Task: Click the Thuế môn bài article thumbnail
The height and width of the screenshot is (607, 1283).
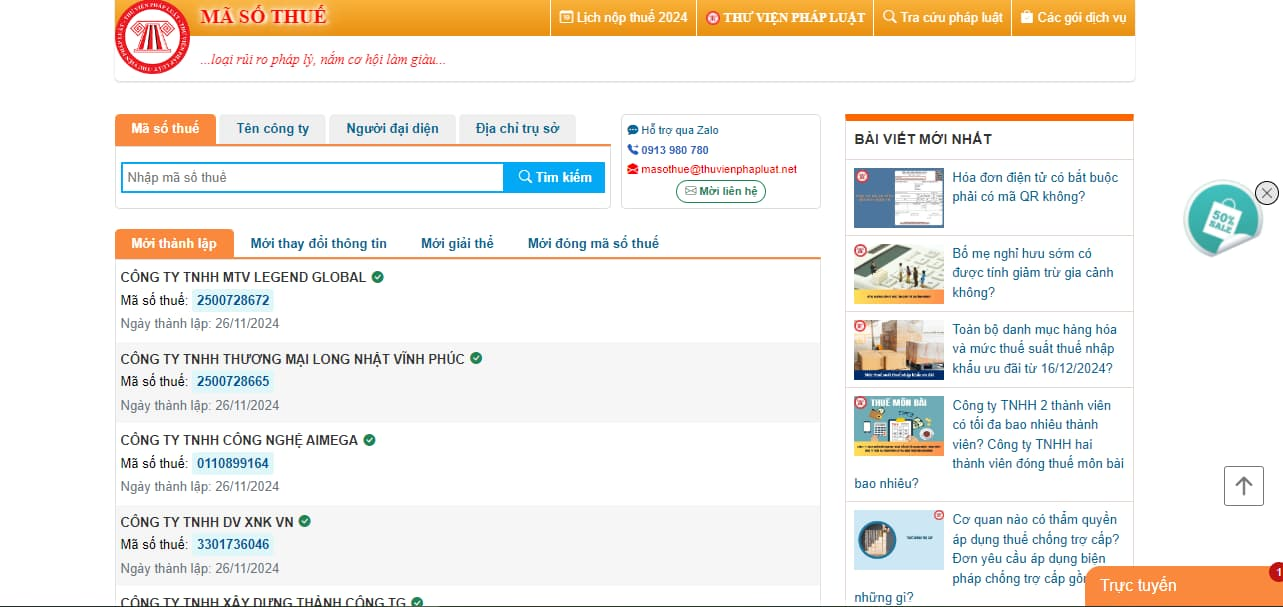Action: (899, 426)
